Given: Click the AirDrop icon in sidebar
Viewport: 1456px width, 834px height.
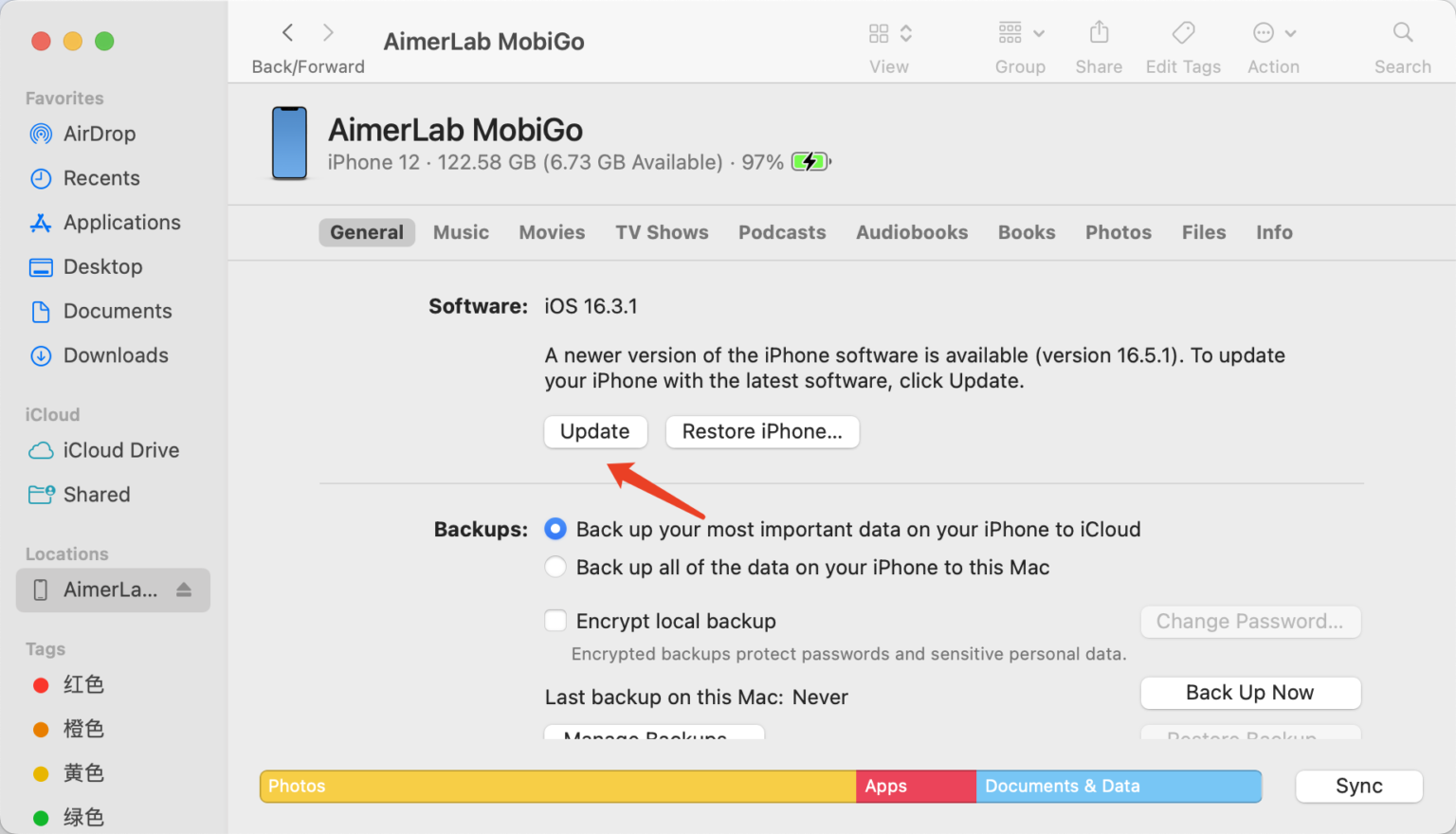Looking at the screenshot, I should coord(41,134).
